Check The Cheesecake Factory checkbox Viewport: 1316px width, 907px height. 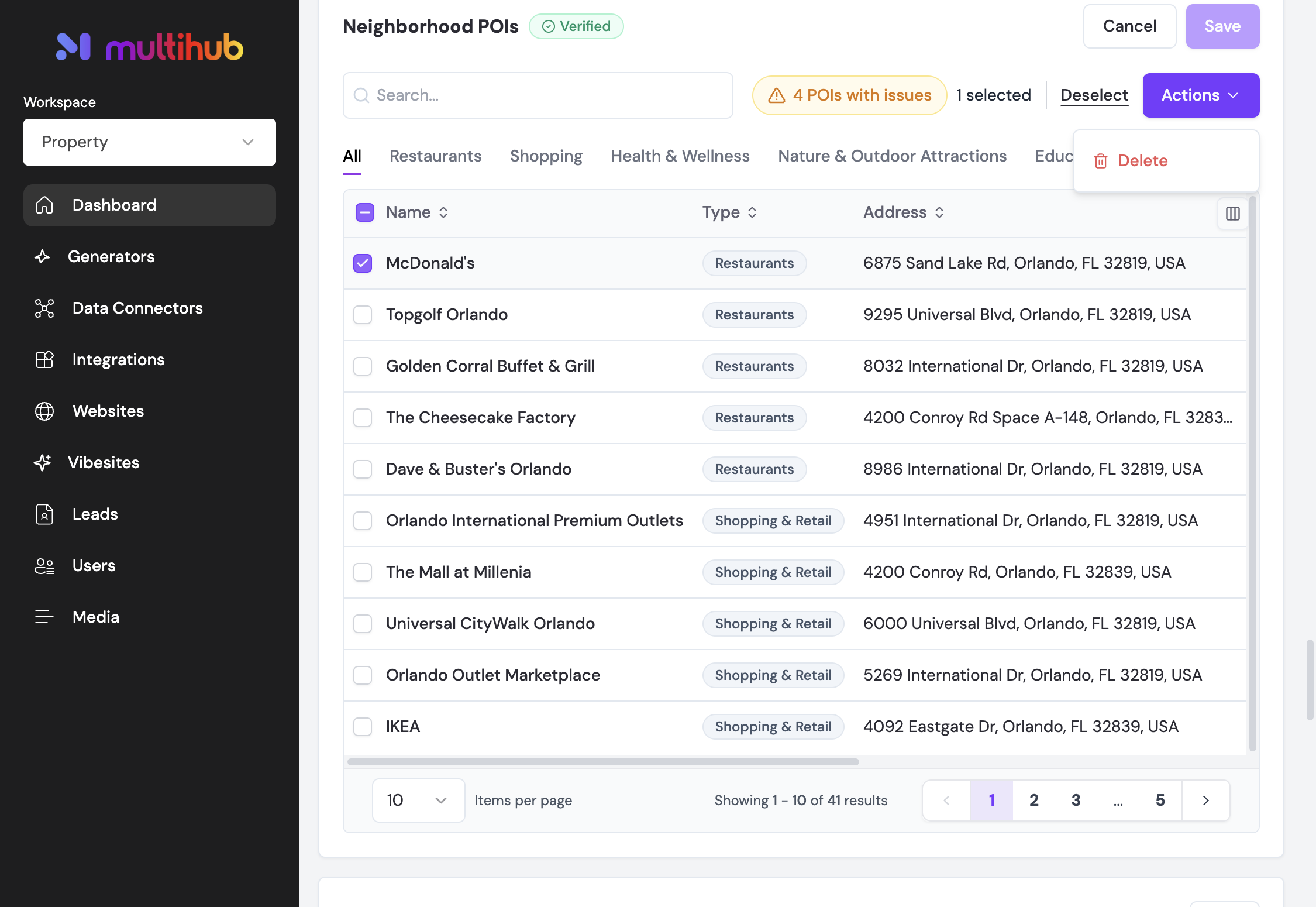(x=363, y=418)
